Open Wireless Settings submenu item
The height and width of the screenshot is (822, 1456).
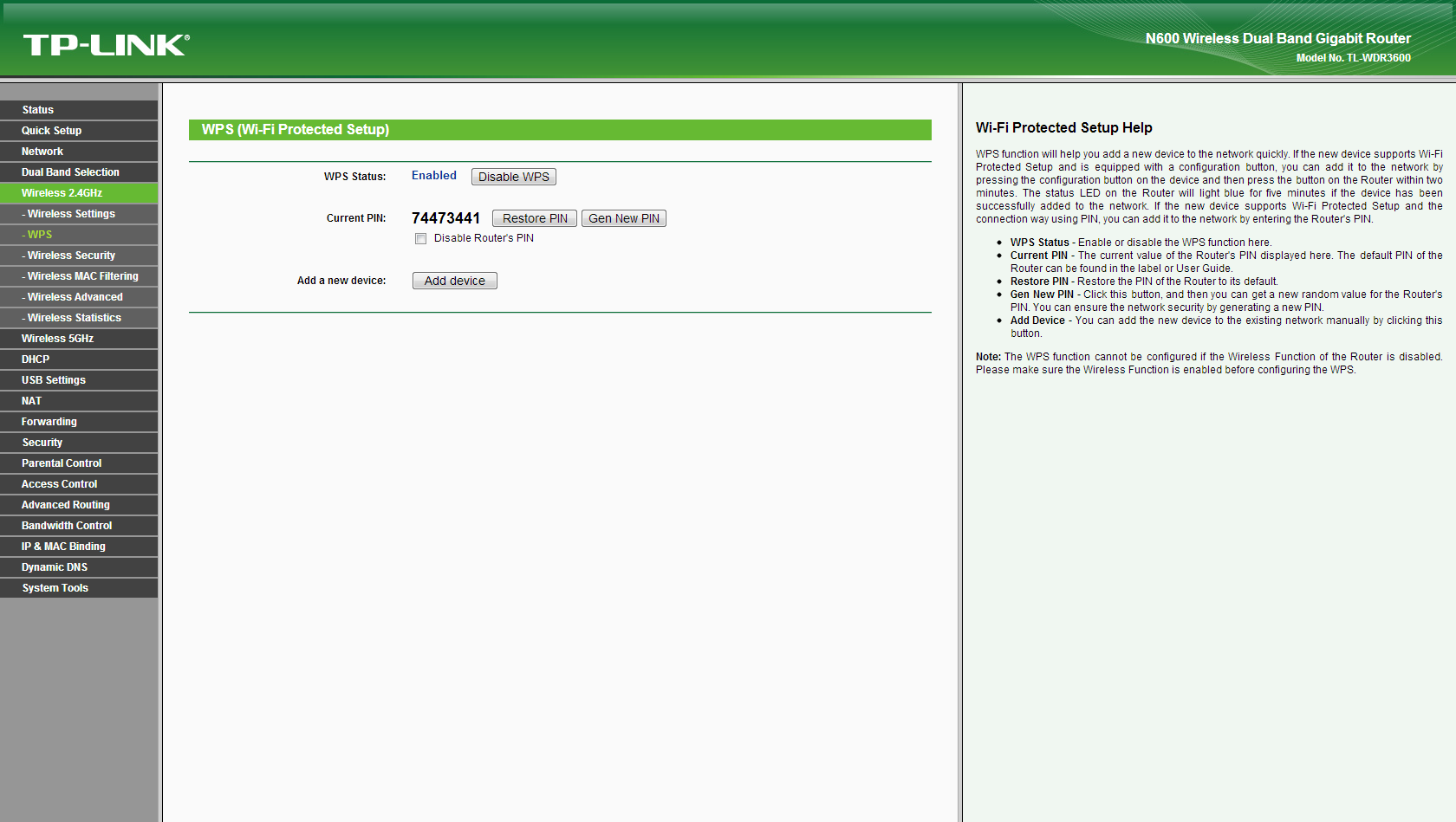pos(79,214)
